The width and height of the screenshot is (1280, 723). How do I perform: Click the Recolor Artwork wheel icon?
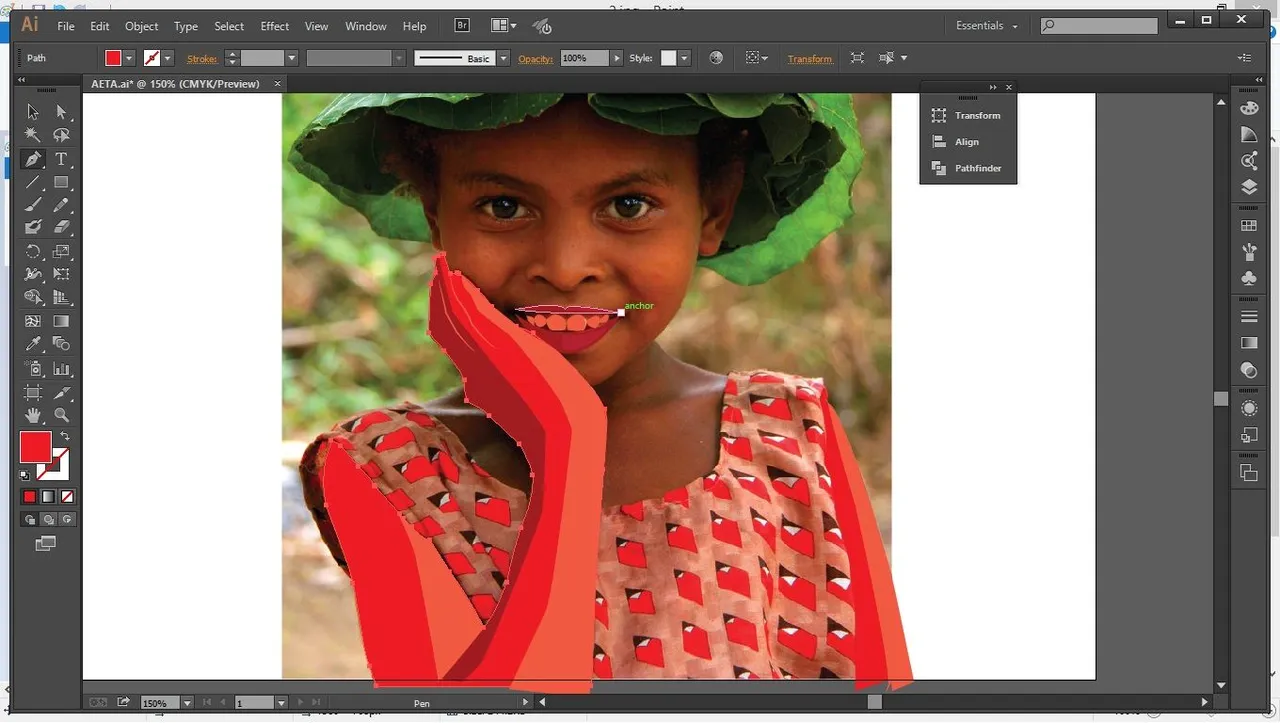(716, 58)
